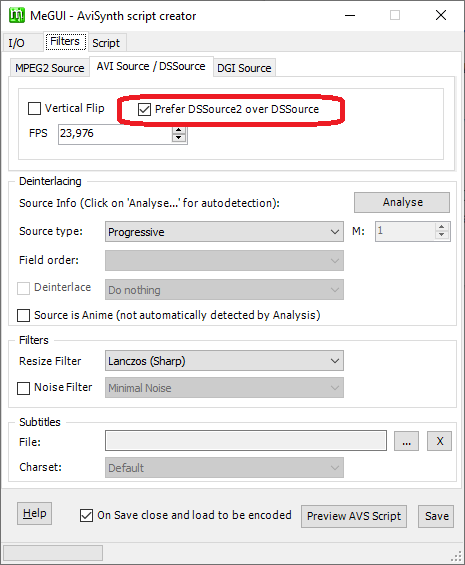
Task: Open the Charset dropdown
Action: tap(224, 468)
